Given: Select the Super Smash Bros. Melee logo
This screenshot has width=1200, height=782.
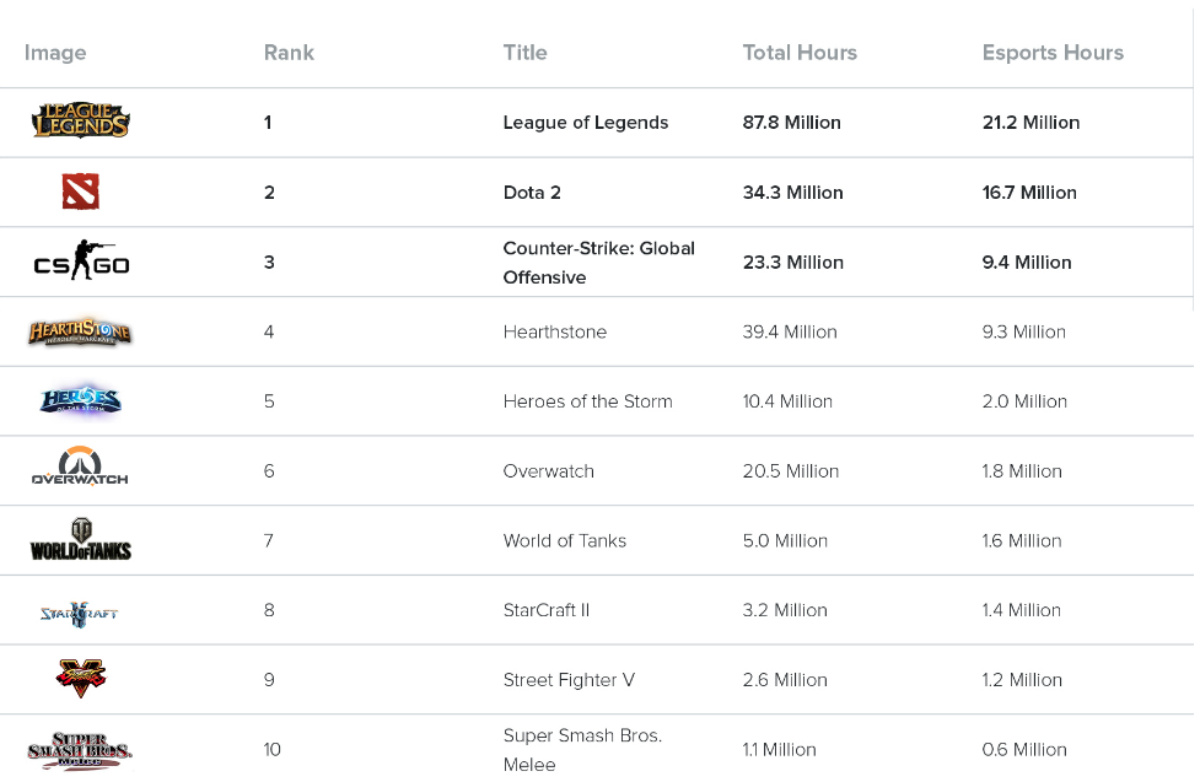Looking at the screenshot, I should 80,750.
